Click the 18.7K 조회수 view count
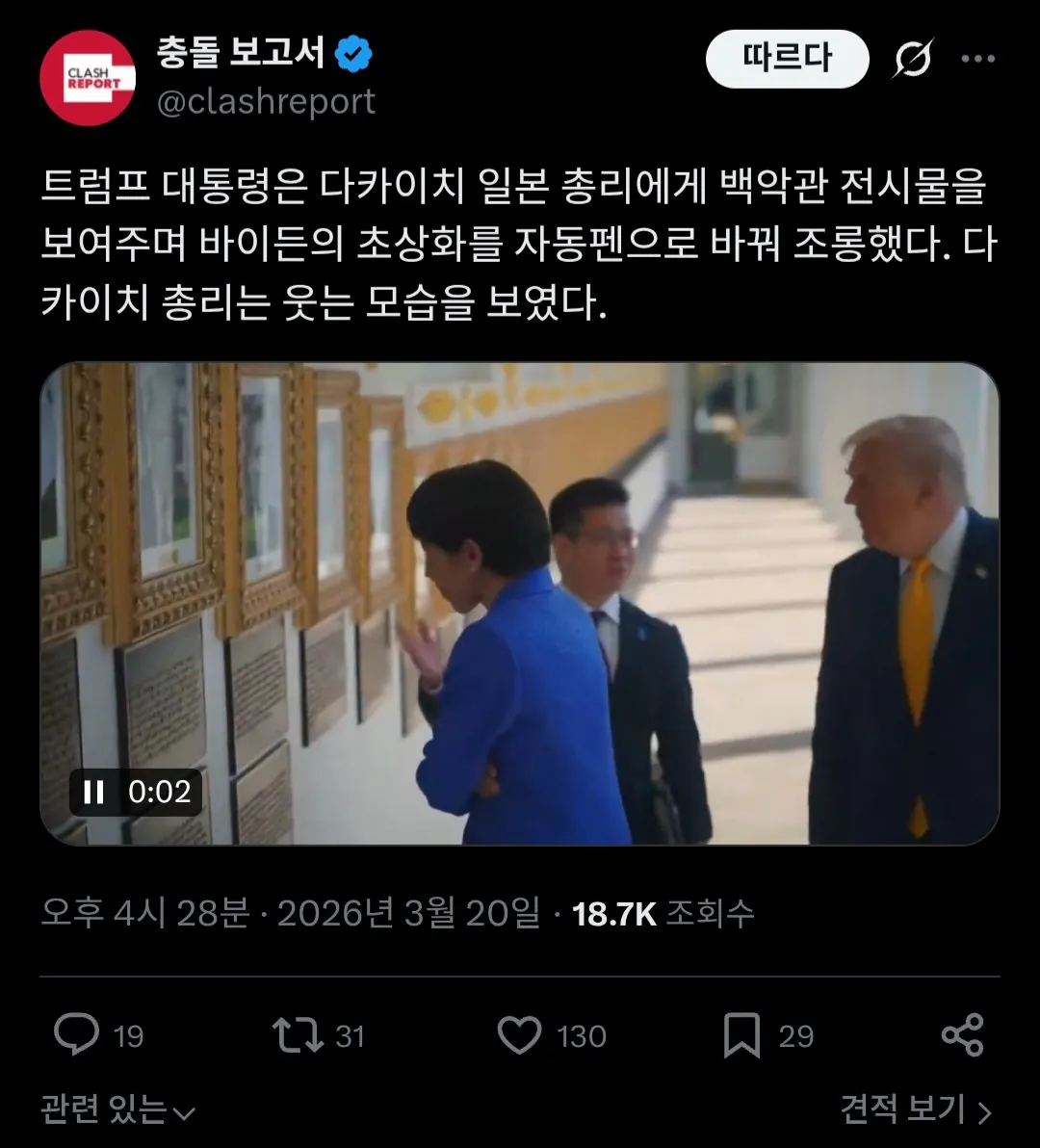The image size is (1040, 1148). point(663,913)
